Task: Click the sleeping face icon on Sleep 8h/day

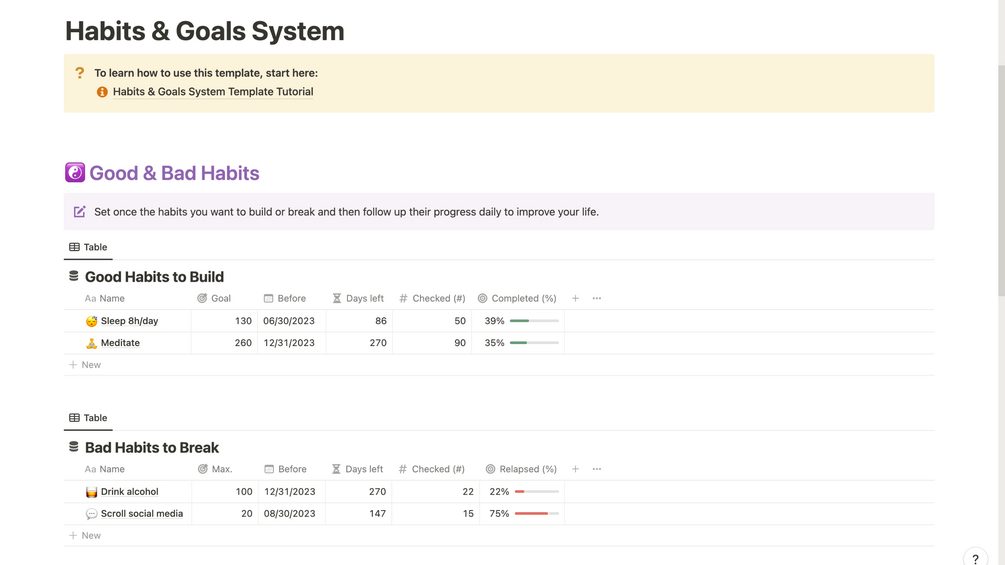Action: 91,321
